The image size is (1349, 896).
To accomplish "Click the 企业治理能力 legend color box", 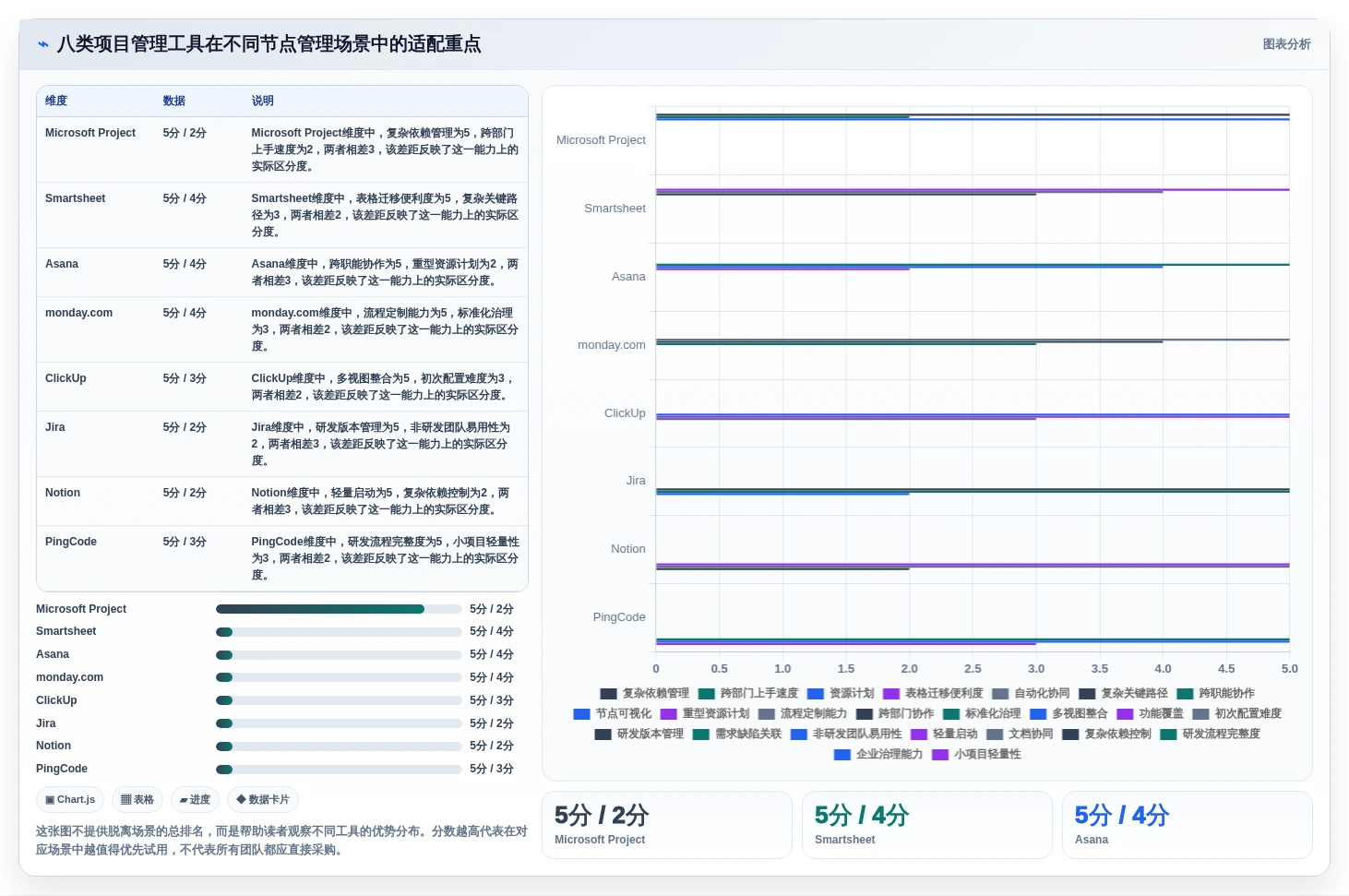I will pos(842,755).
